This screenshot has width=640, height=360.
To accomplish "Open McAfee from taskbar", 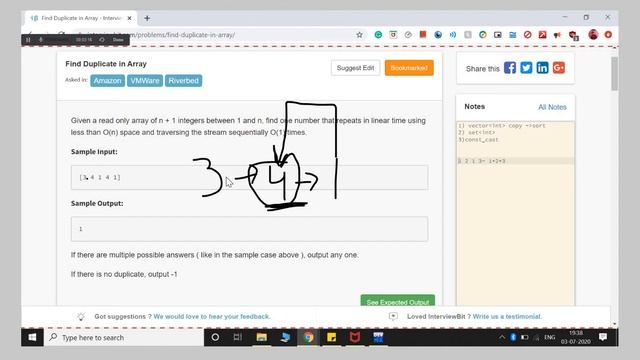I will point(355,338).
